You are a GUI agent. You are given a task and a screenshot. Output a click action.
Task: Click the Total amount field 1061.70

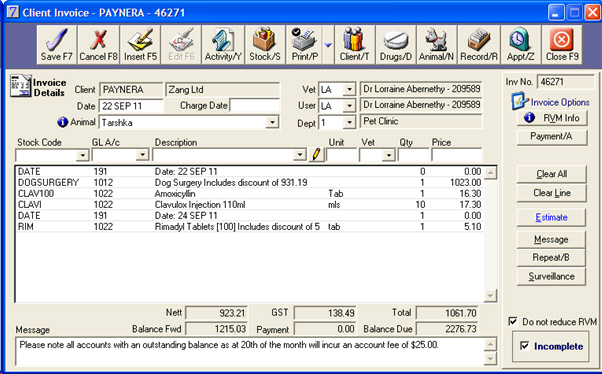coord(448,313)
